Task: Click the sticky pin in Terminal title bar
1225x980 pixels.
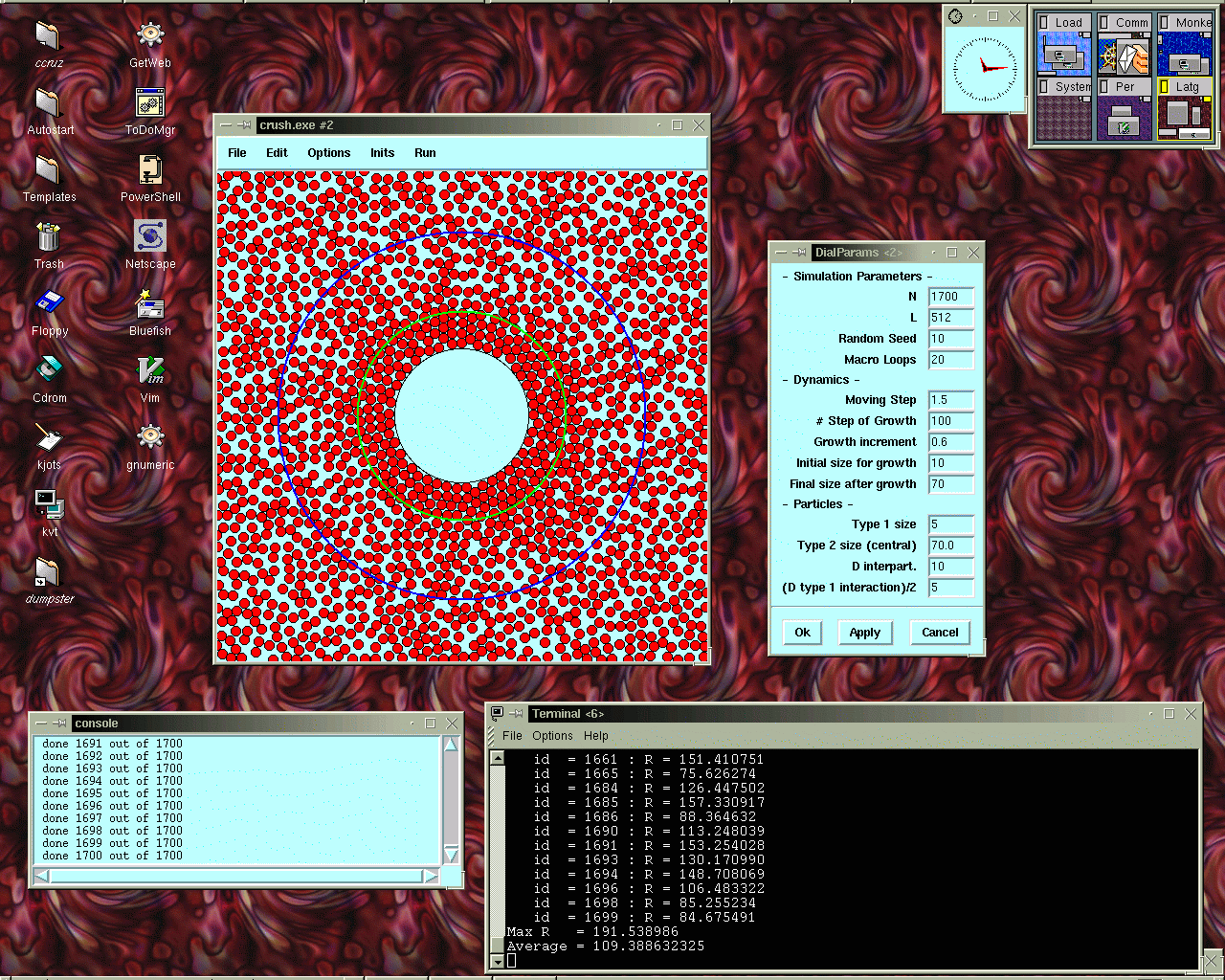Action: pyautogui.click(x=517, y=714)
